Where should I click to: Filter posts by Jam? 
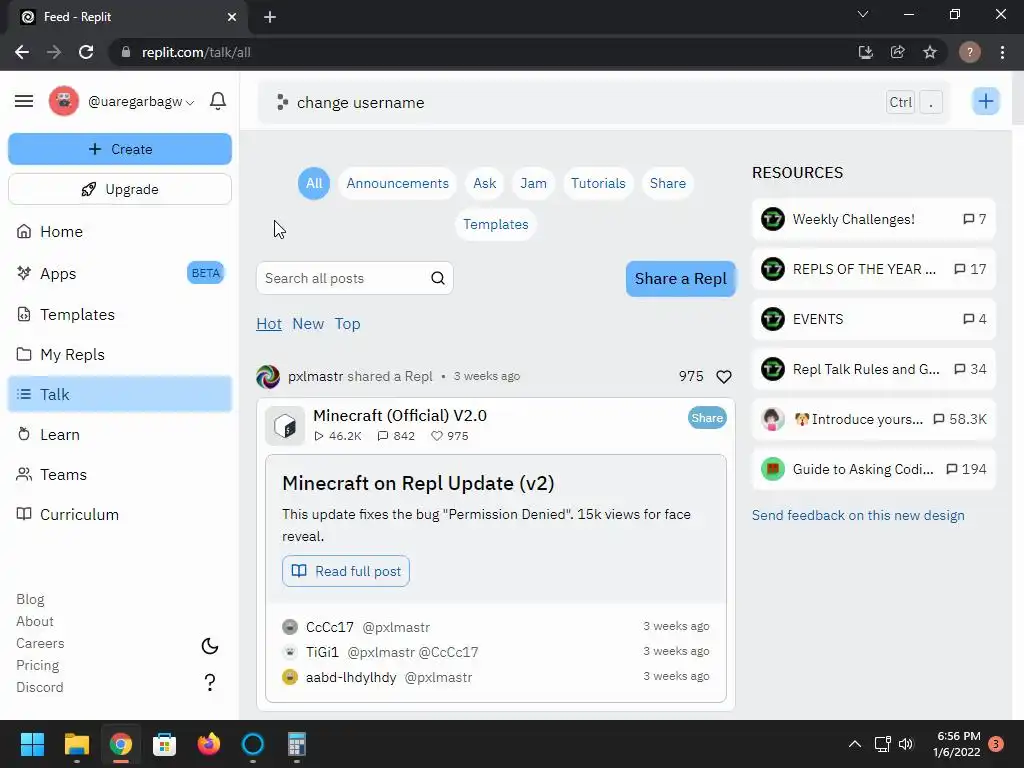(x=534, y=184)
